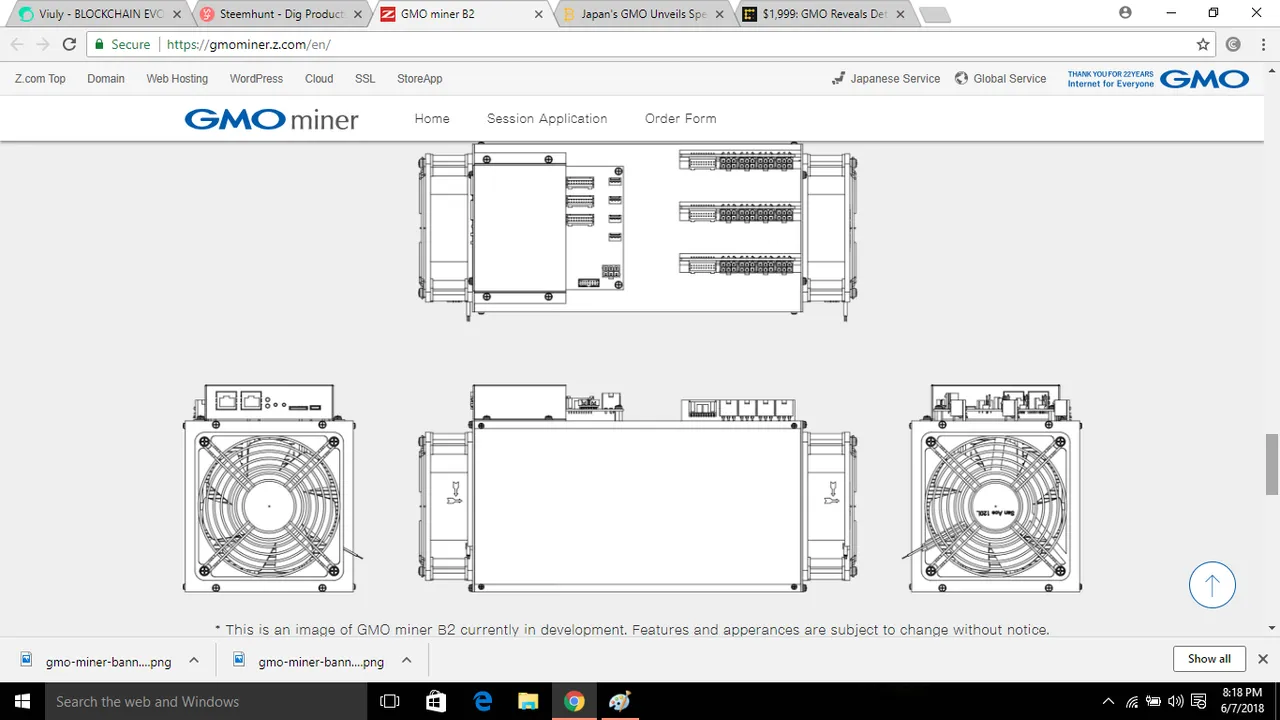1280x720 pixels.
Task: Click the GMO miner logo
Action: (271, 119)
